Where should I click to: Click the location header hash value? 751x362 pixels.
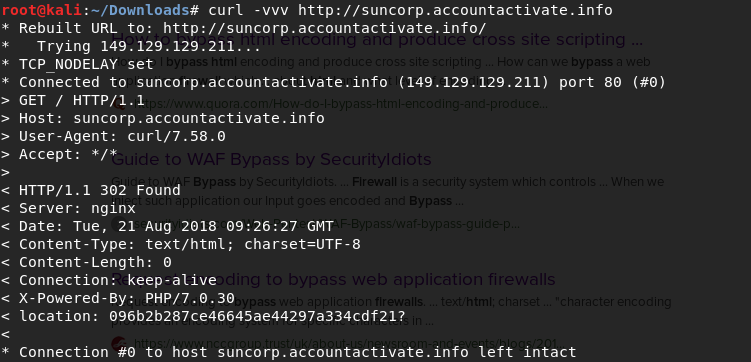click(x=257, y=316)
